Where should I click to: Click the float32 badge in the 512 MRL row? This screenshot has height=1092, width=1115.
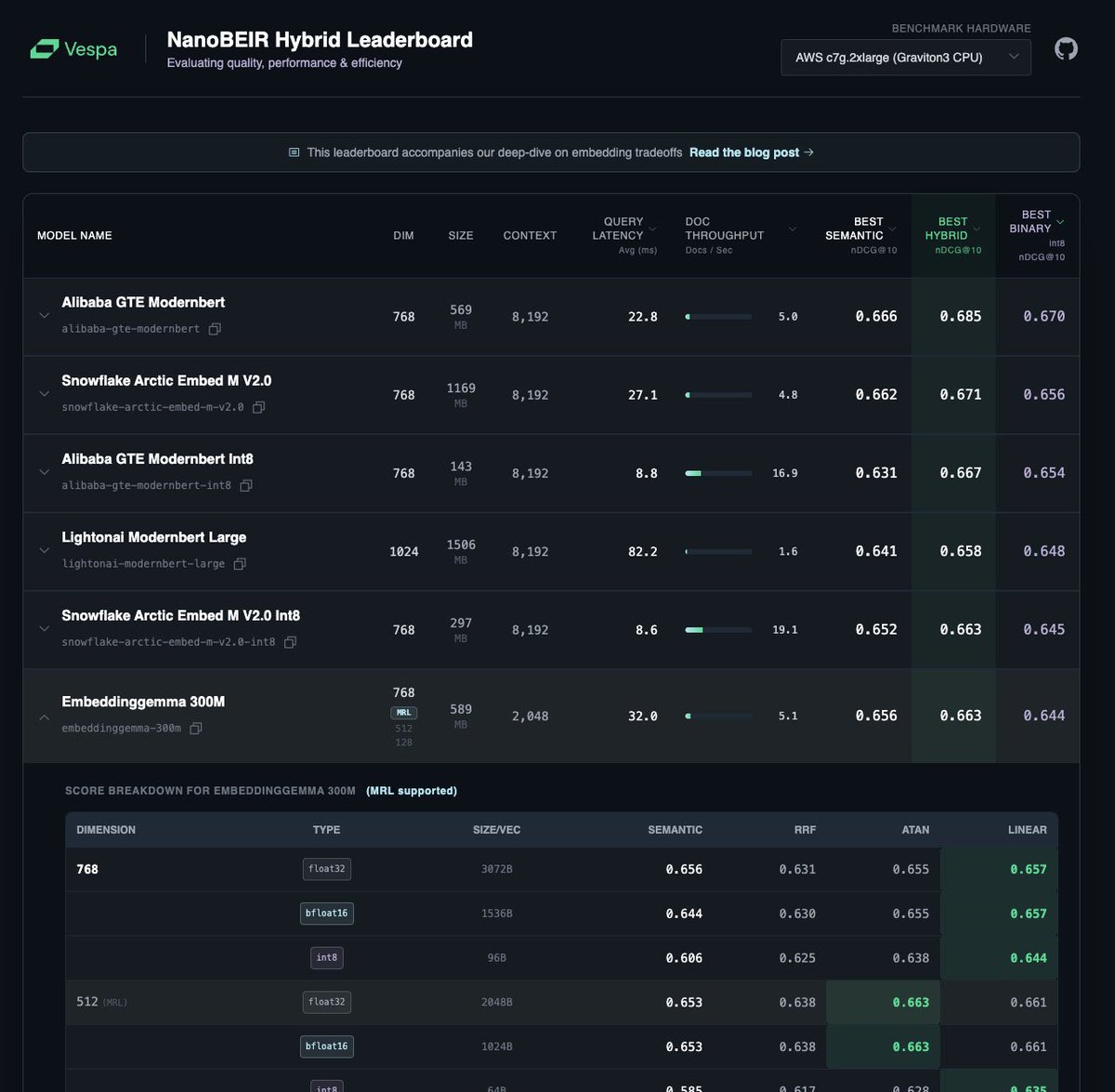(x=327, y=1002)
